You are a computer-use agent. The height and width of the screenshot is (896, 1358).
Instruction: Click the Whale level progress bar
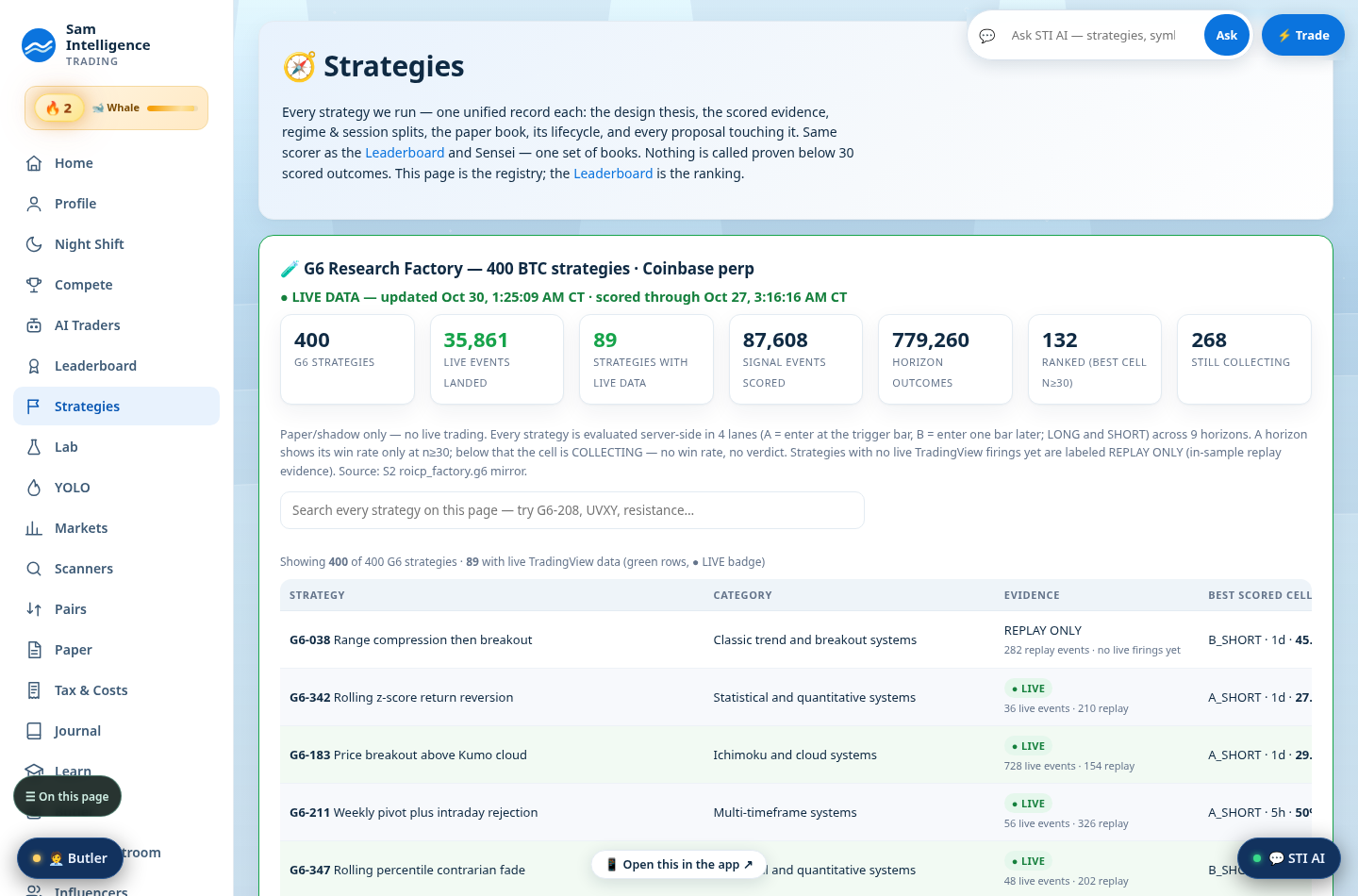172,108
